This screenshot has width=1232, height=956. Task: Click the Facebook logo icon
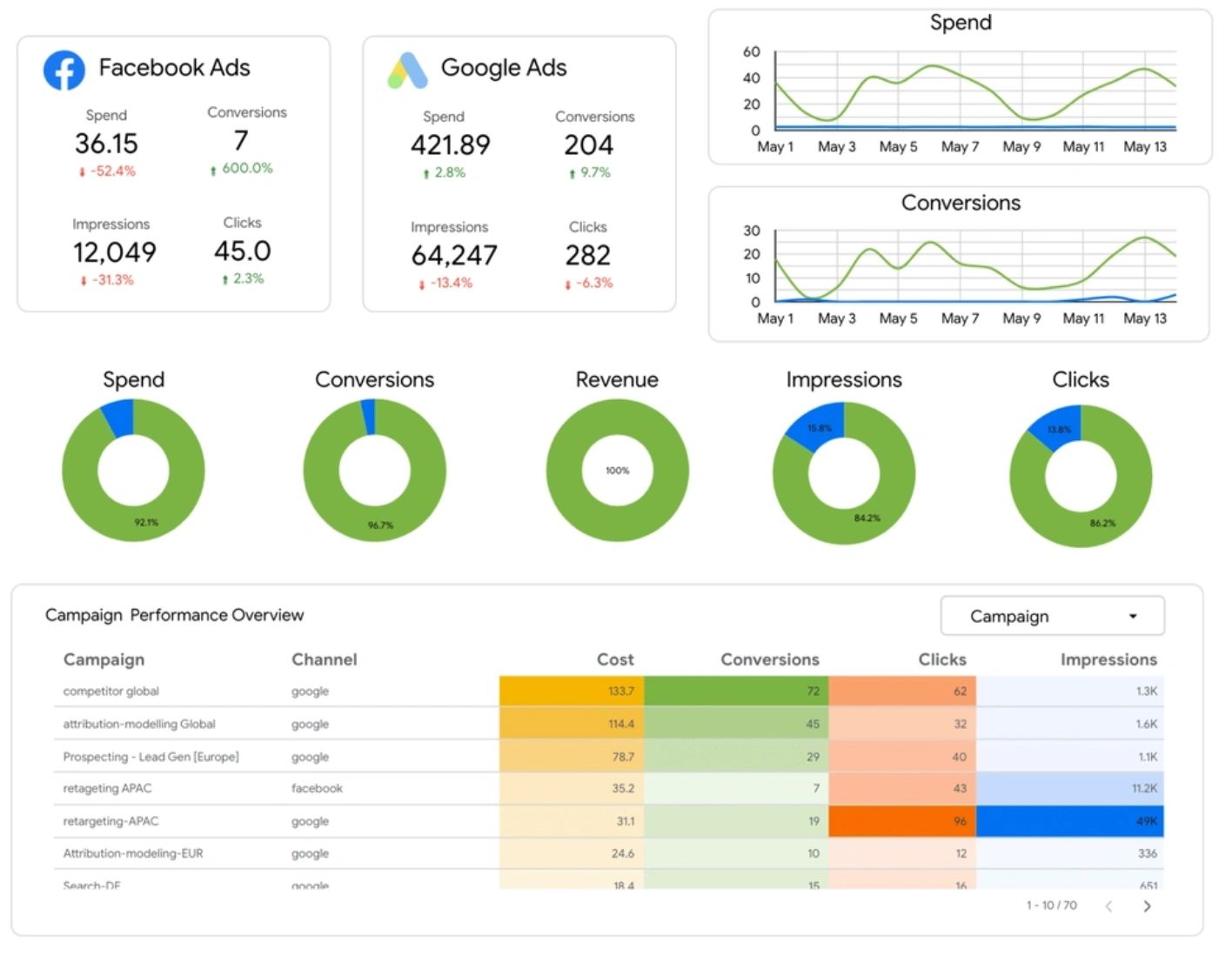pos(64,70)
